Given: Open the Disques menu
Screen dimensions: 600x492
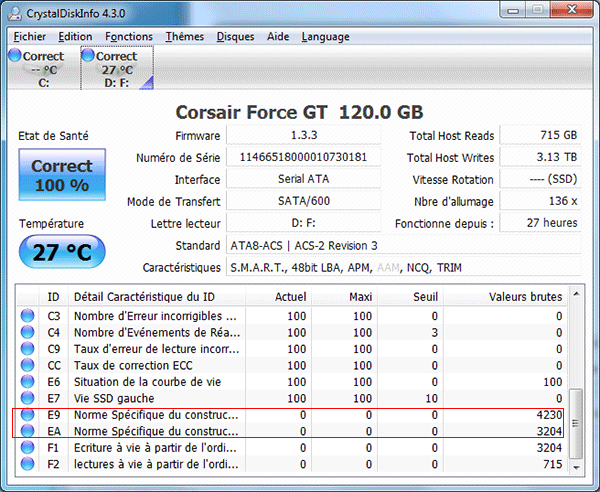Looking at the screenshot, I should [x=235, y=37].
